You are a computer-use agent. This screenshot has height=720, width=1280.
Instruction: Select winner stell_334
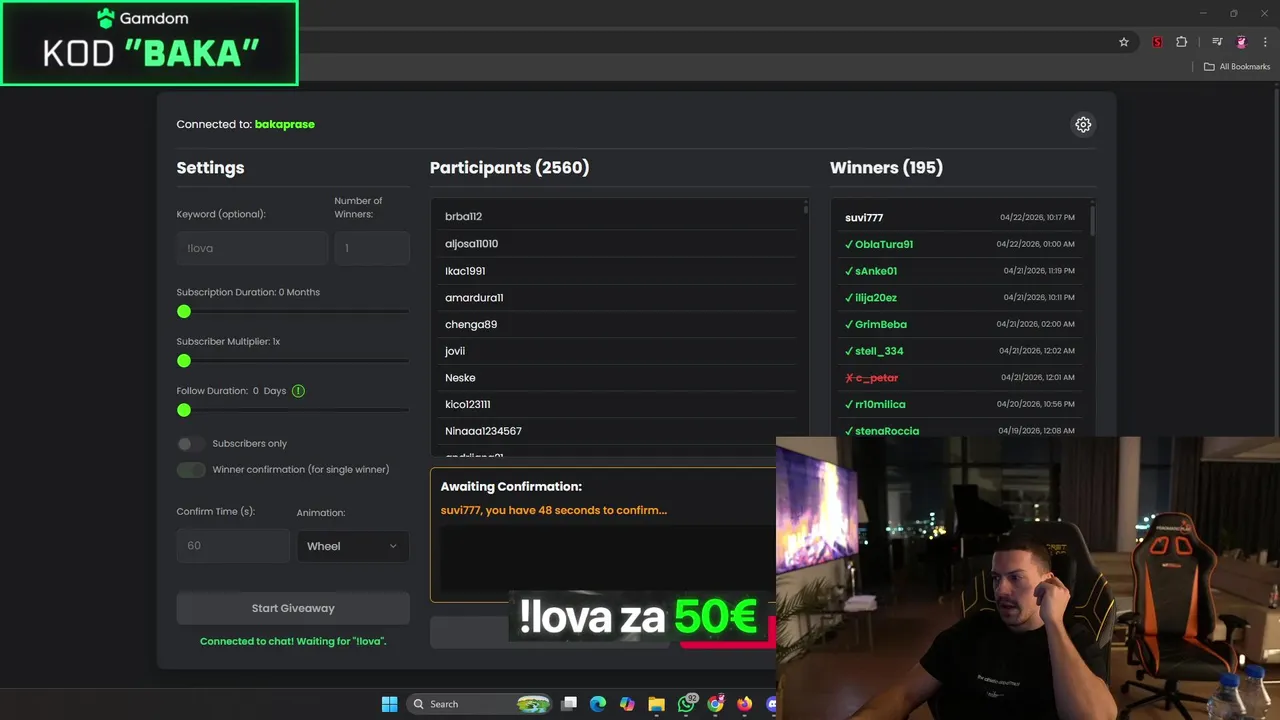(960, 351)
